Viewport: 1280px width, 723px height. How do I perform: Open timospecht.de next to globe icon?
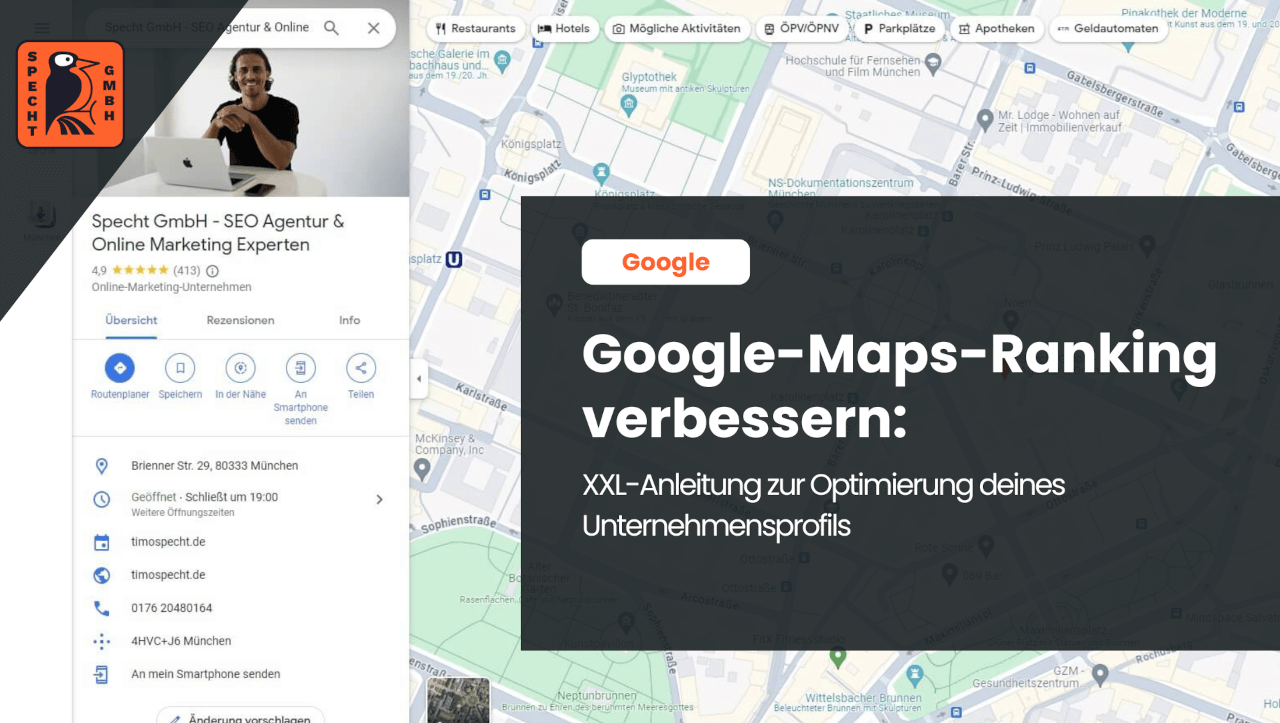[168, 575]
